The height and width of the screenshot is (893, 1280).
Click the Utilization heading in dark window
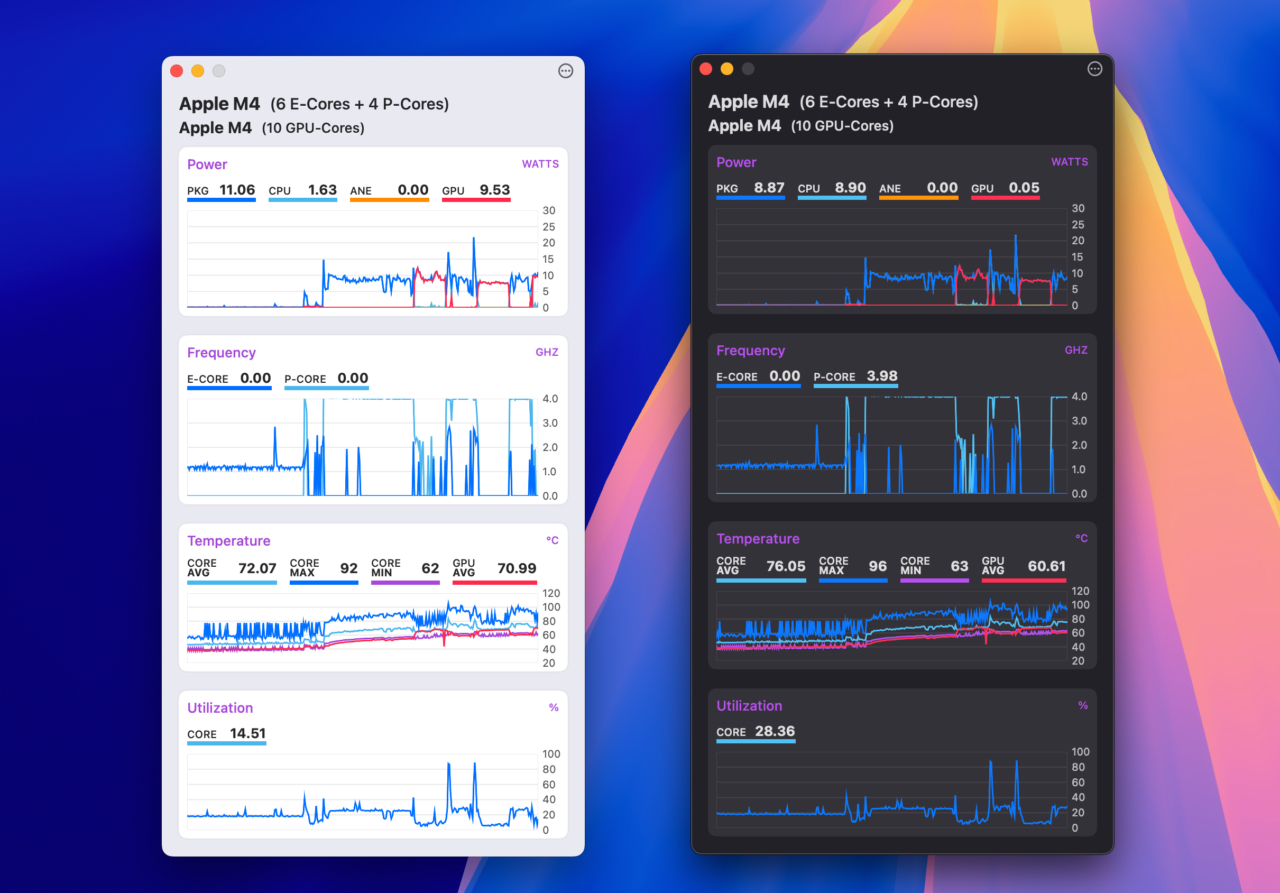point(749,706)
